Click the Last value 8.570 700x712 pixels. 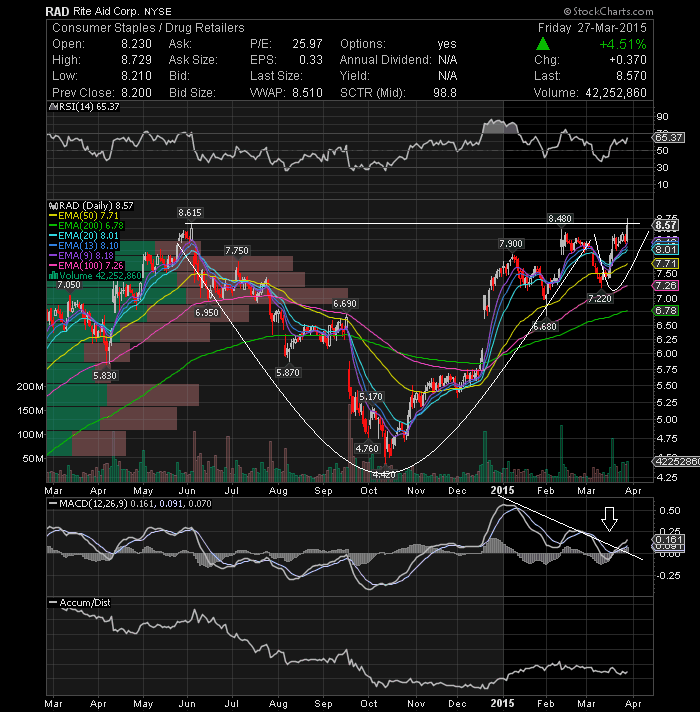click(x=631, y=76)
